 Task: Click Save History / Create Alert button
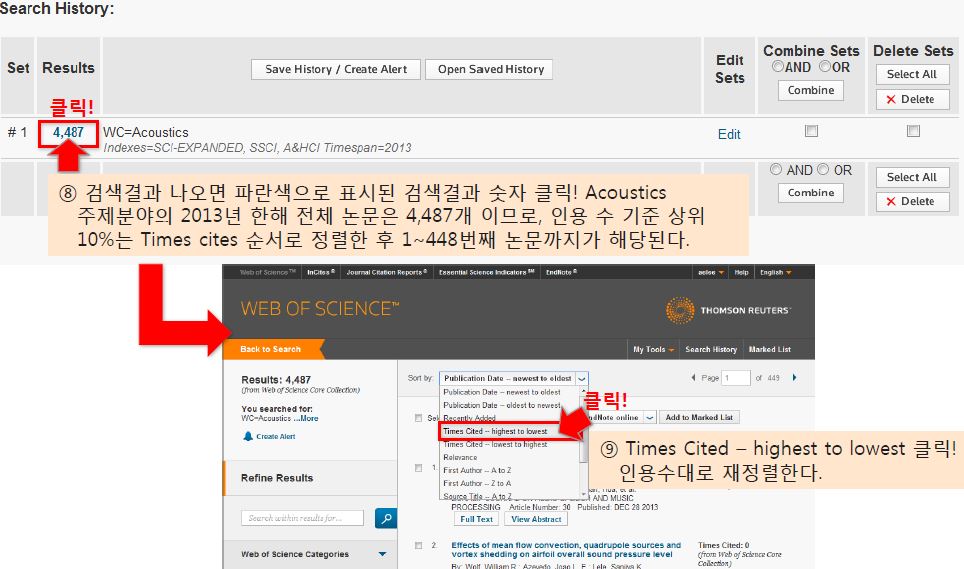(x=336, y=69)
